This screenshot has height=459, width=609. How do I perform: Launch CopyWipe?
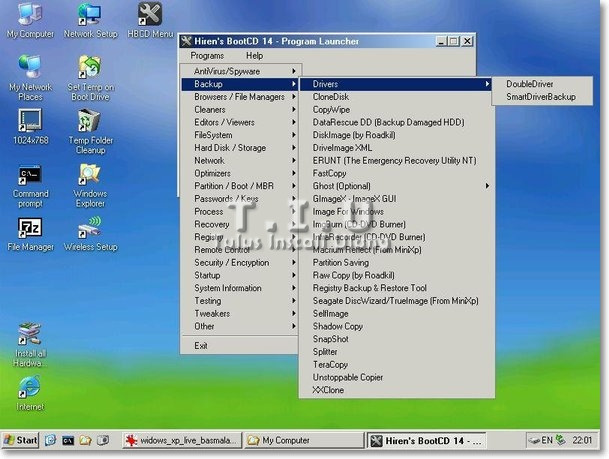pos(397,110)
